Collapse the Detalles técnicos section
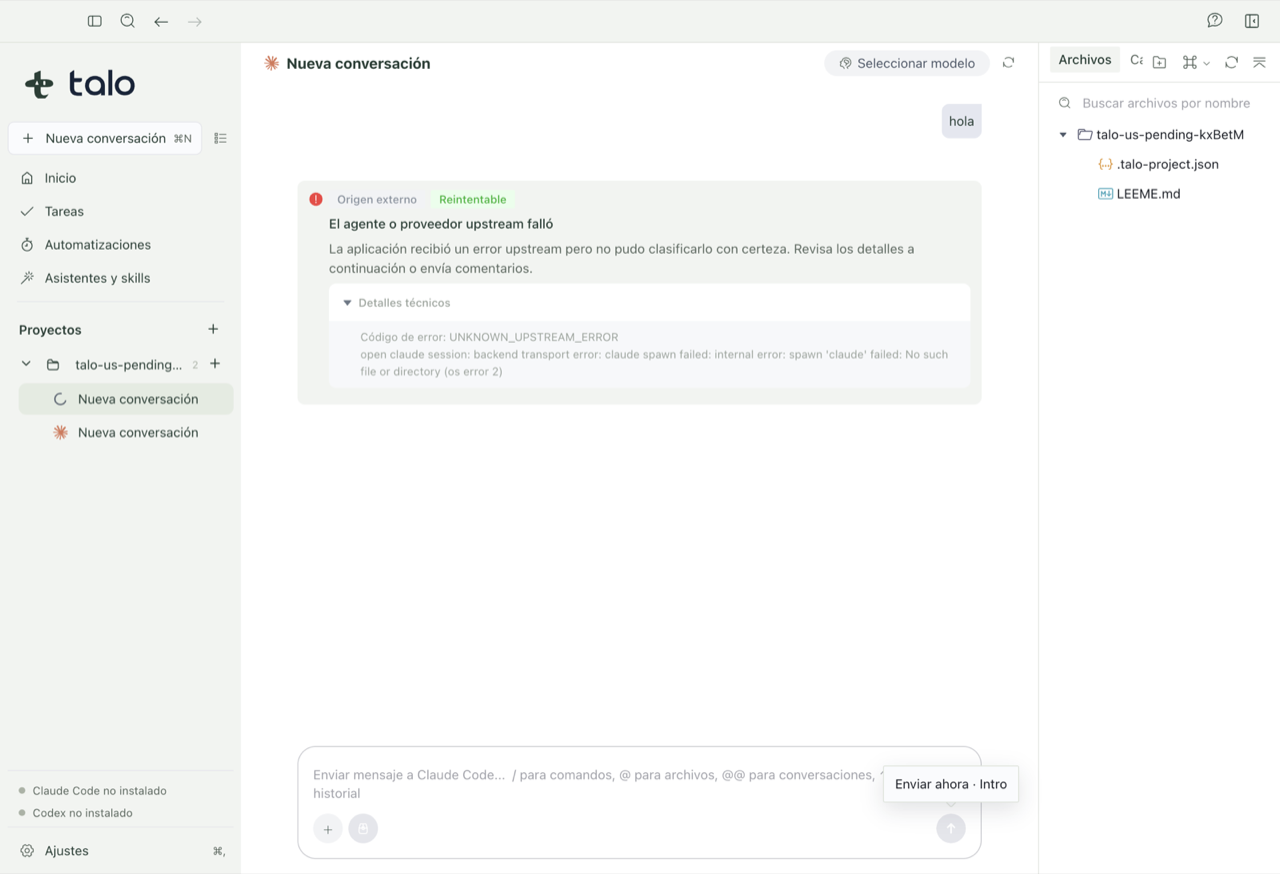This screenshot has height=874, width=1280. [x=649, y=303]
